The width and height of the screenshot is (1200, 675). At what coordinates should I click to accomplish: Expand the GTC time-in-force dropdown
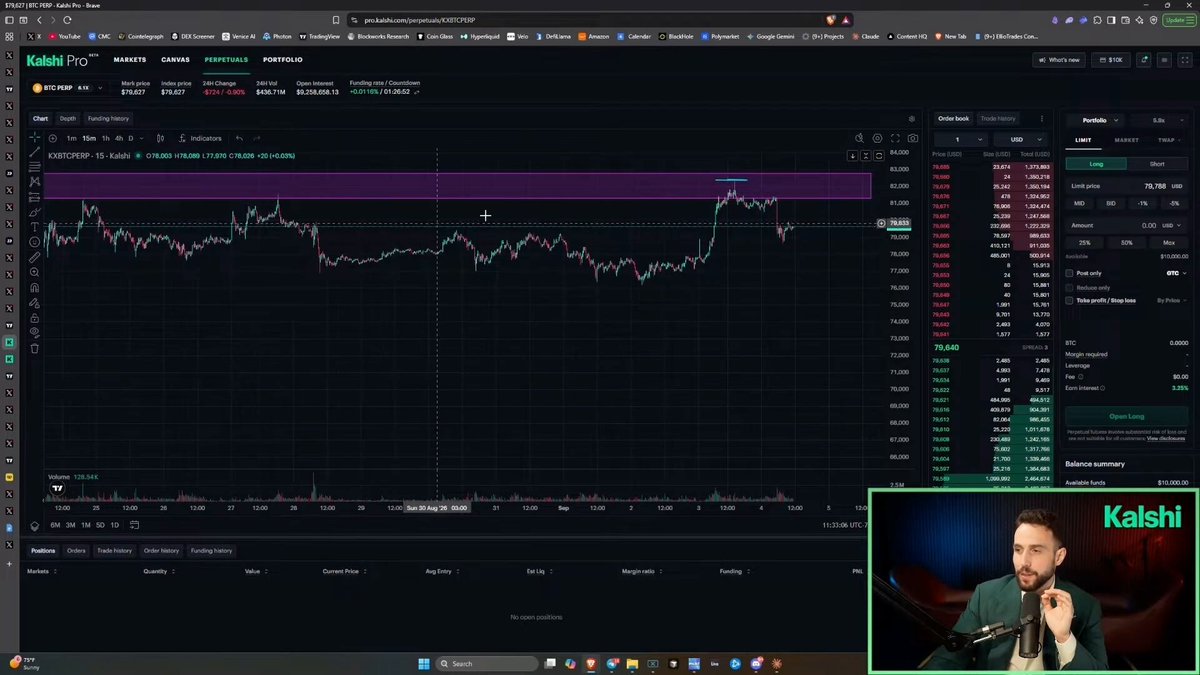(1174, 273)
